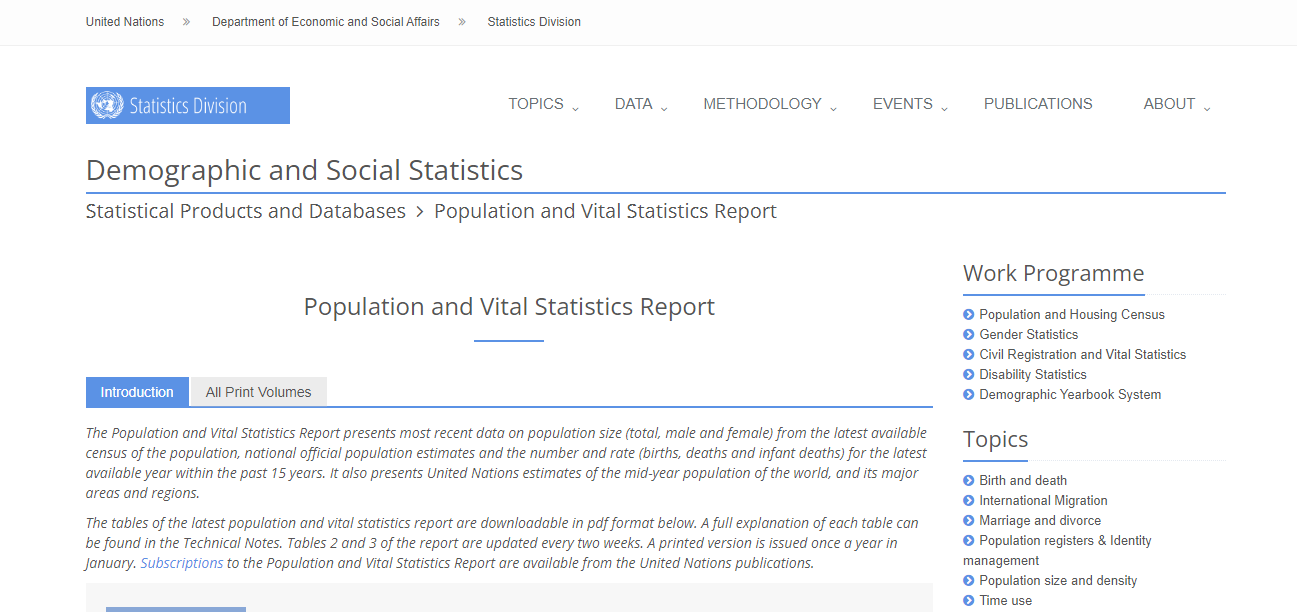Click bullet icon beside Disability Statistics
Screen dimensions: 1297x612
[x=968, y=374]
